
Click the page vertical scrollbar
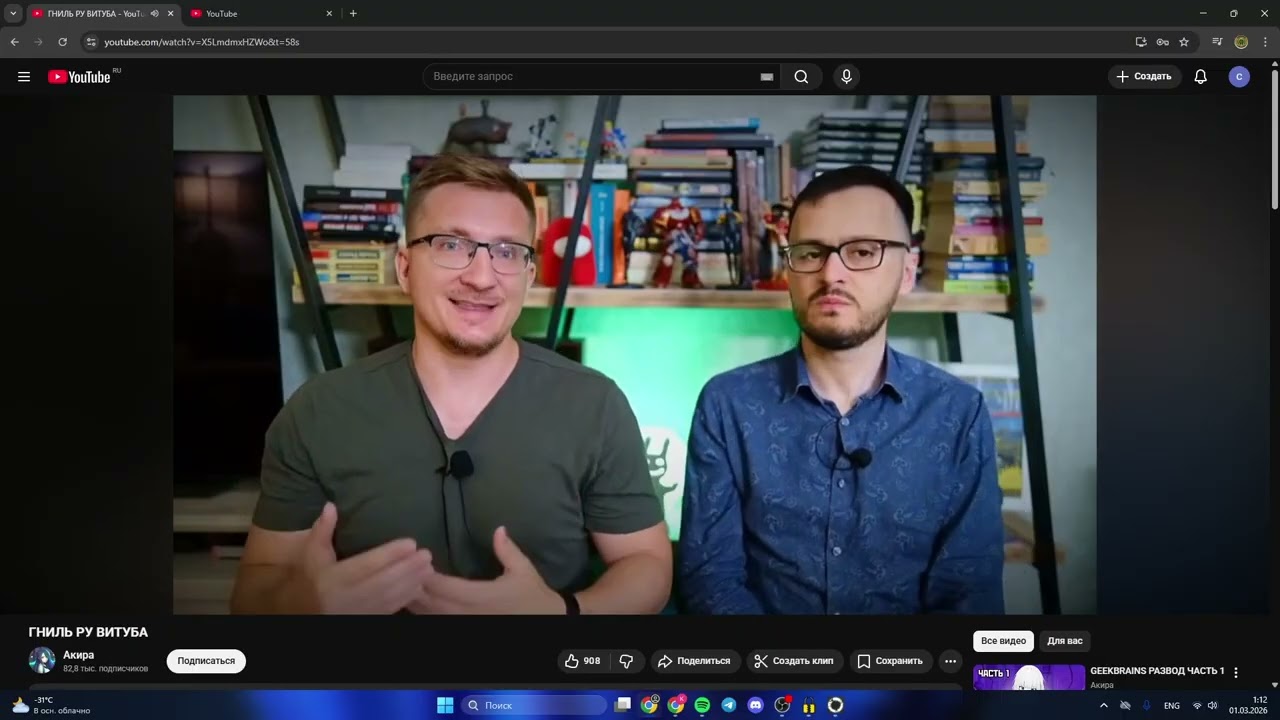pos(1274,140)
